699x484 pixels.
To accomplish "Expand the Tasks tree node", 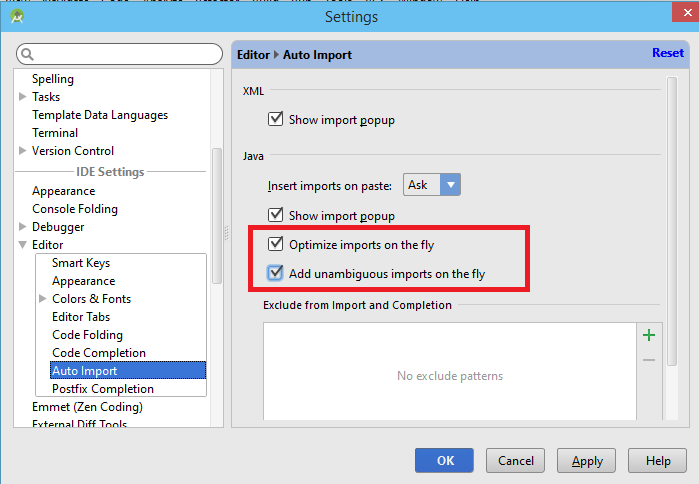I will tap(23, 97).
